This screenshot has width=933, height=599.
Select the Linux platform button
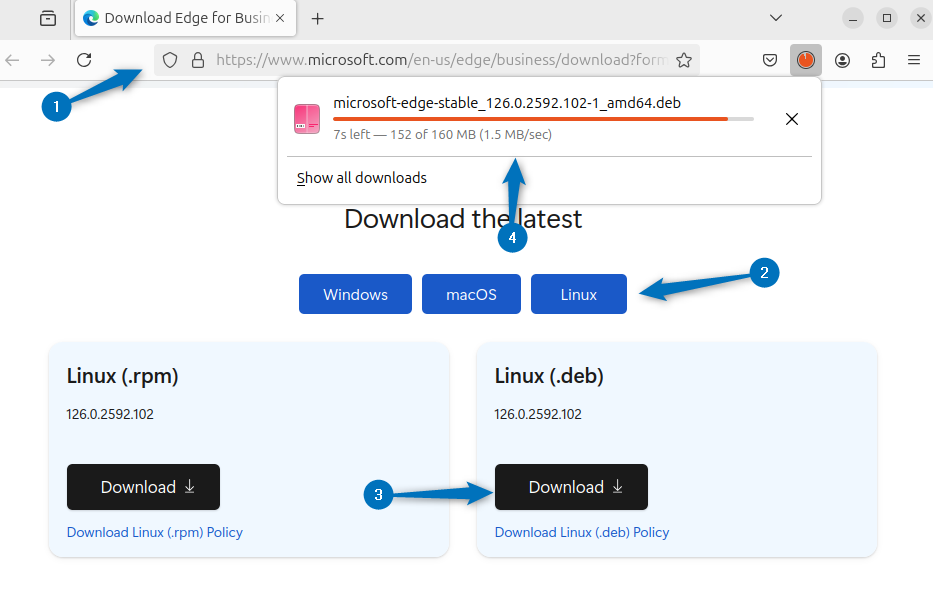(578, 293)
